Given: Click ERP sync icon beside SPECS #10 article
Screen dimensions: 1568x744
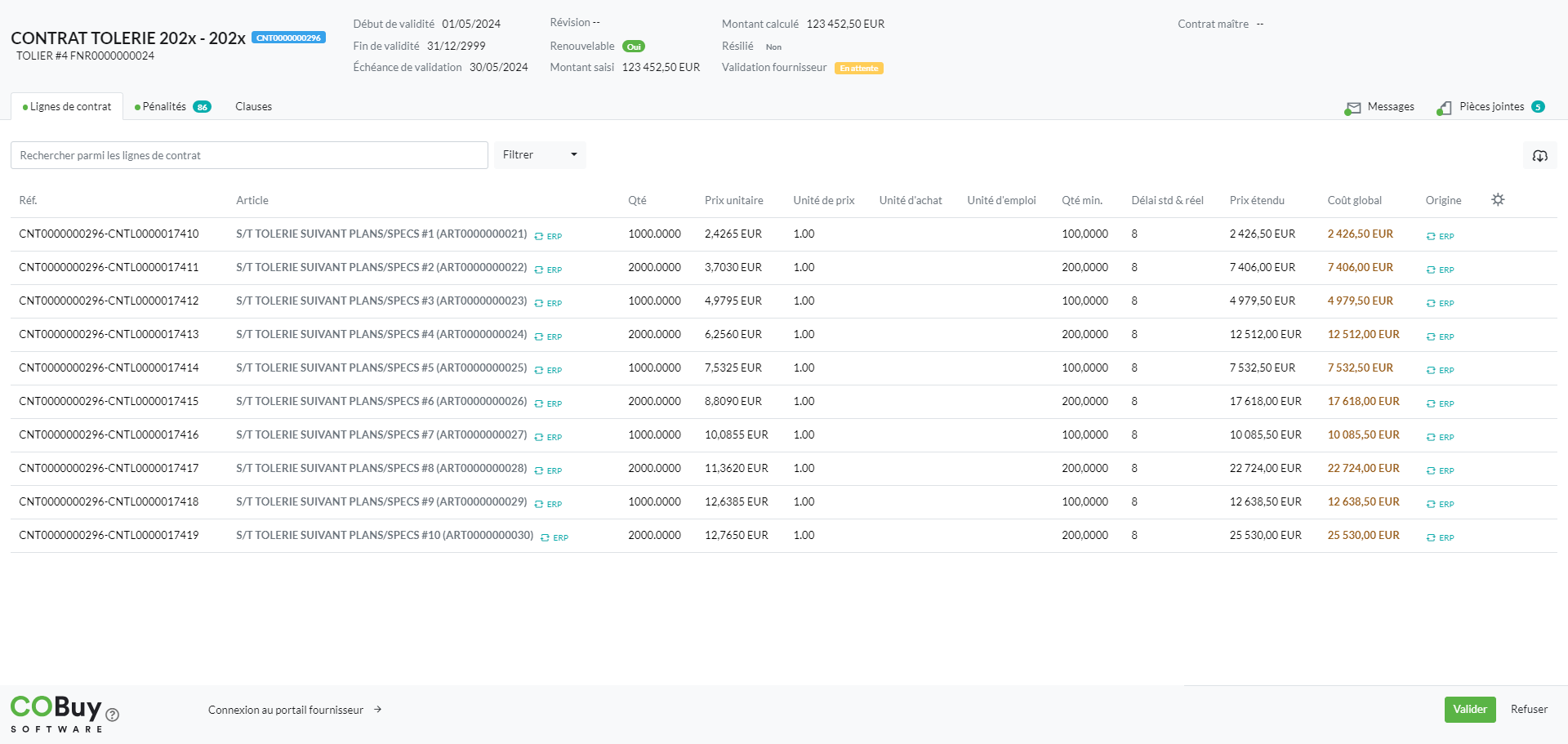Looking at the screenshot, I should (x=545, y=537).
